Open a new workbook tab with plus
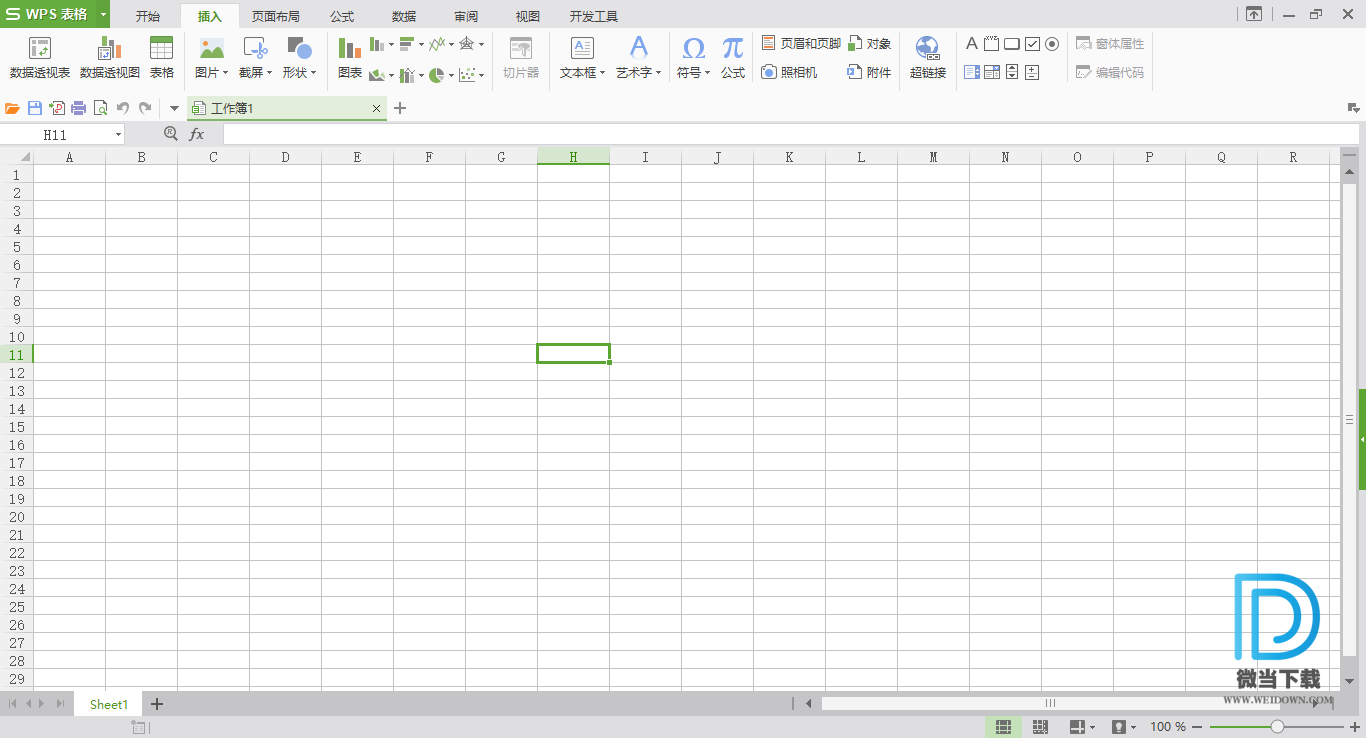 coord(400,108)
